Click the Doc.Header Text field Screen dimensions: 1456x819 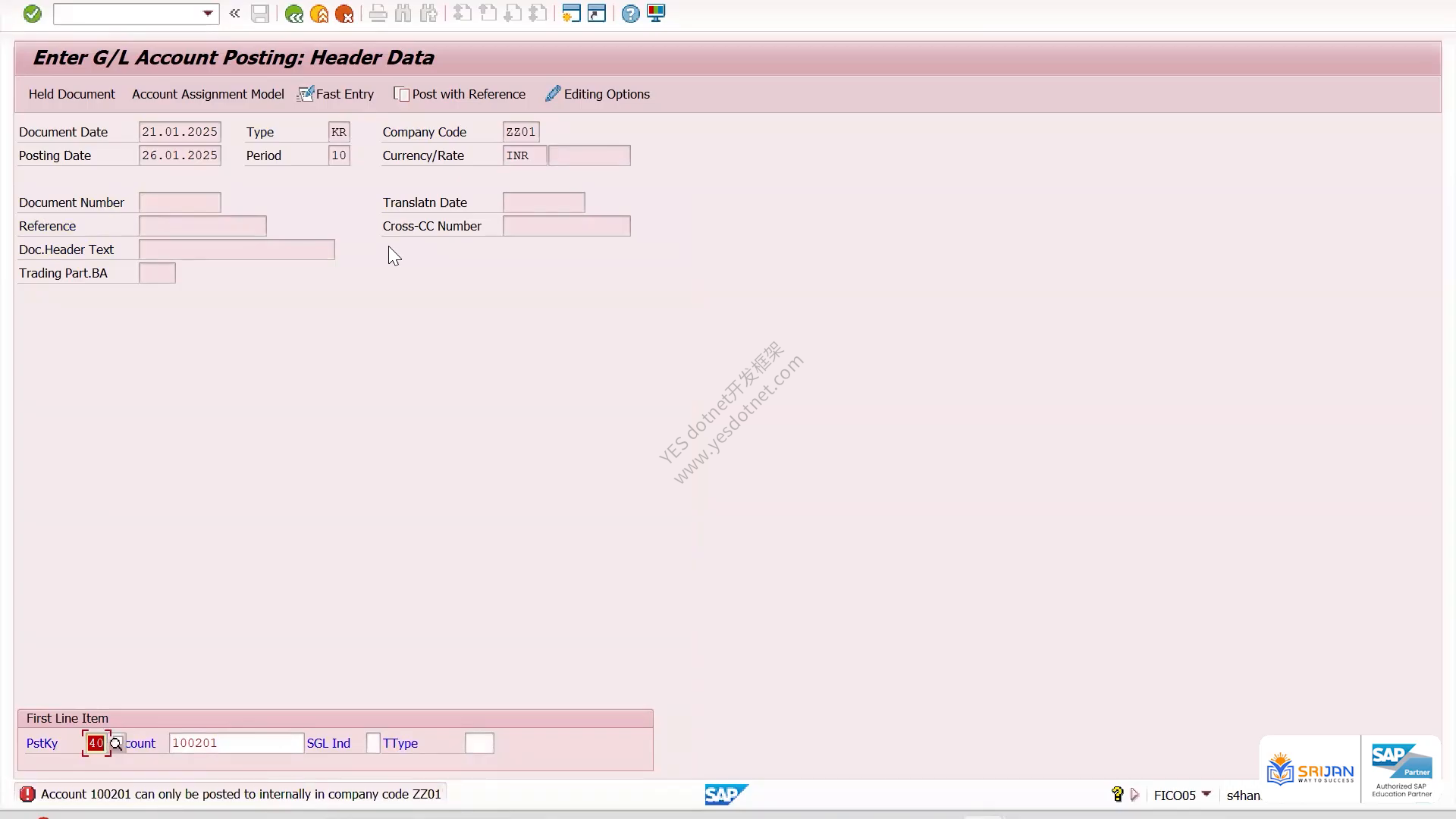[x=237, y=249]
